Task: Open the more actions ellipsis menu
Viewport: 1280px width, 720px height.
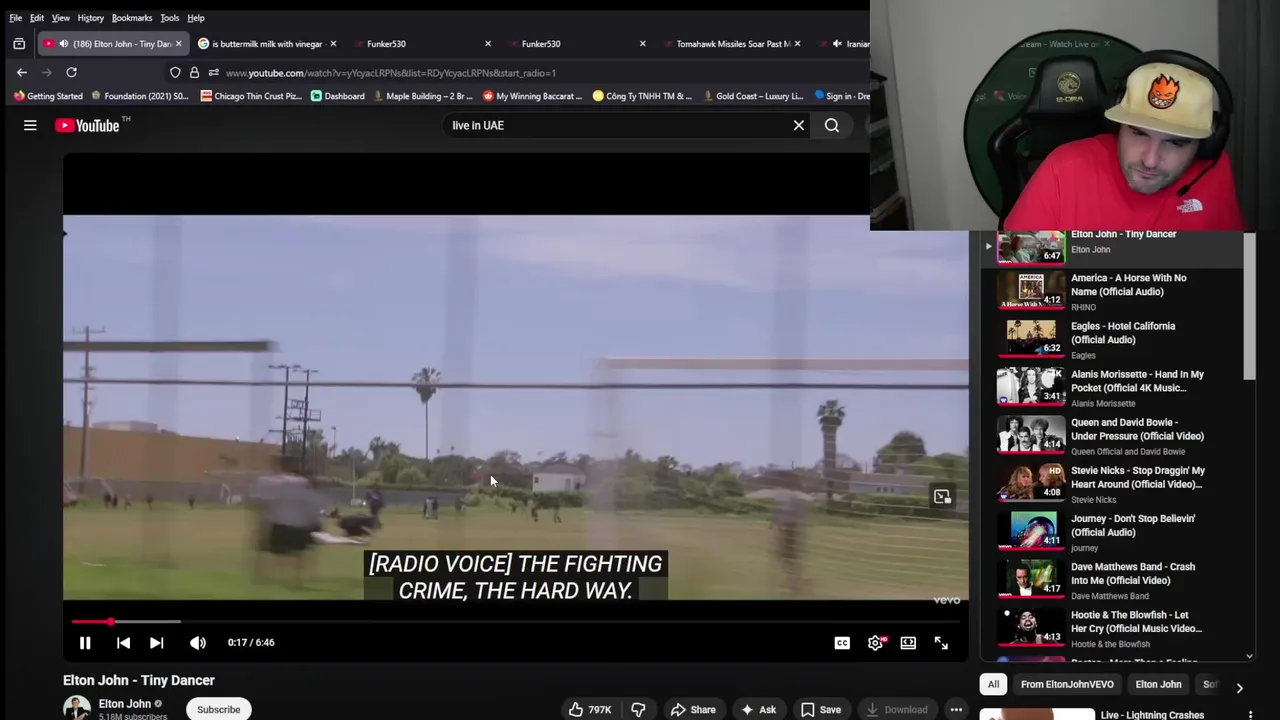Action: (956, 709)
